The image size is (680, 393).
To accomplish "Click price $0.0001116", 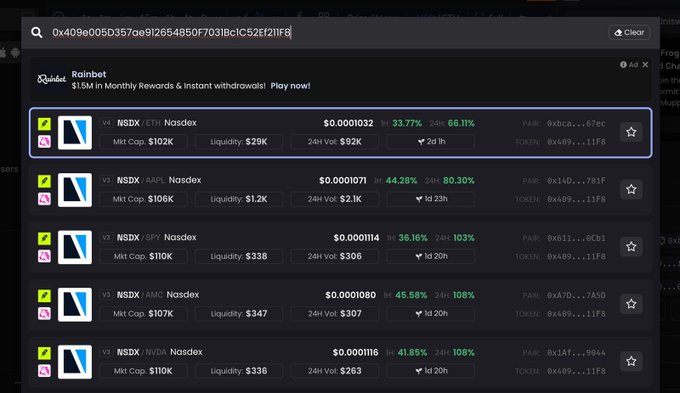I will (356, 352).
